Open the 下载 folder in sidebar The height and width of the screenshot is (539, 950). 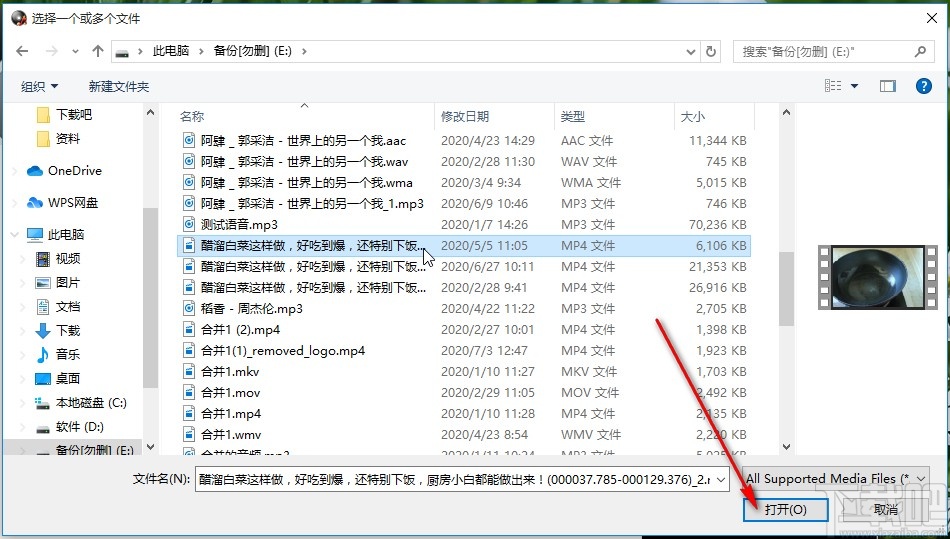point(58,331)
